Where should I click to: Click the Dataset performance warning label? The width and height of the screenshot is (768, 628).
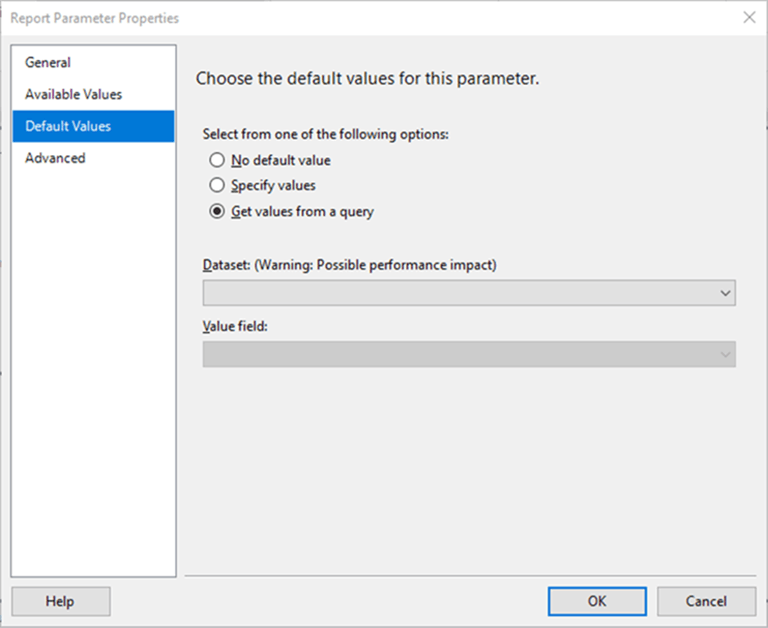(x=350, y=265)
